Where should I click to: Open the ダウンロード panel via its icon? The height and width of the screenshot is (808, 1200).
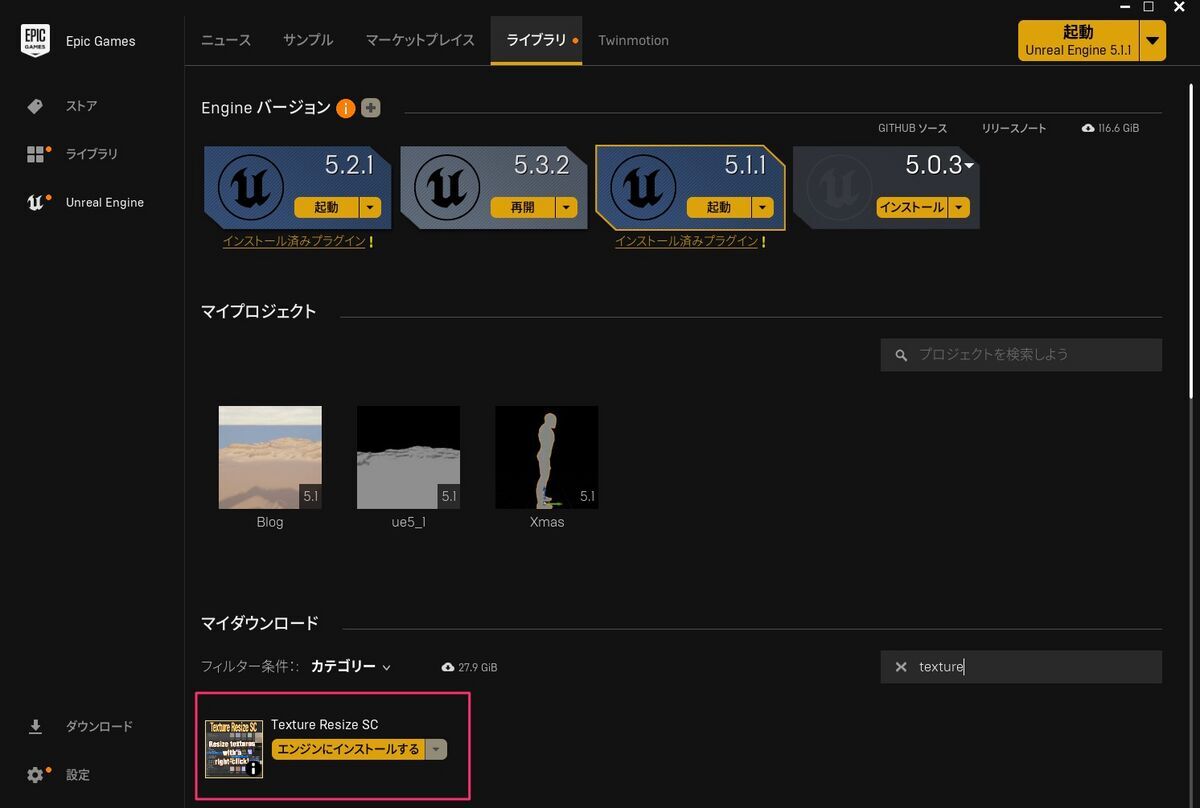[x=37, y=726]
